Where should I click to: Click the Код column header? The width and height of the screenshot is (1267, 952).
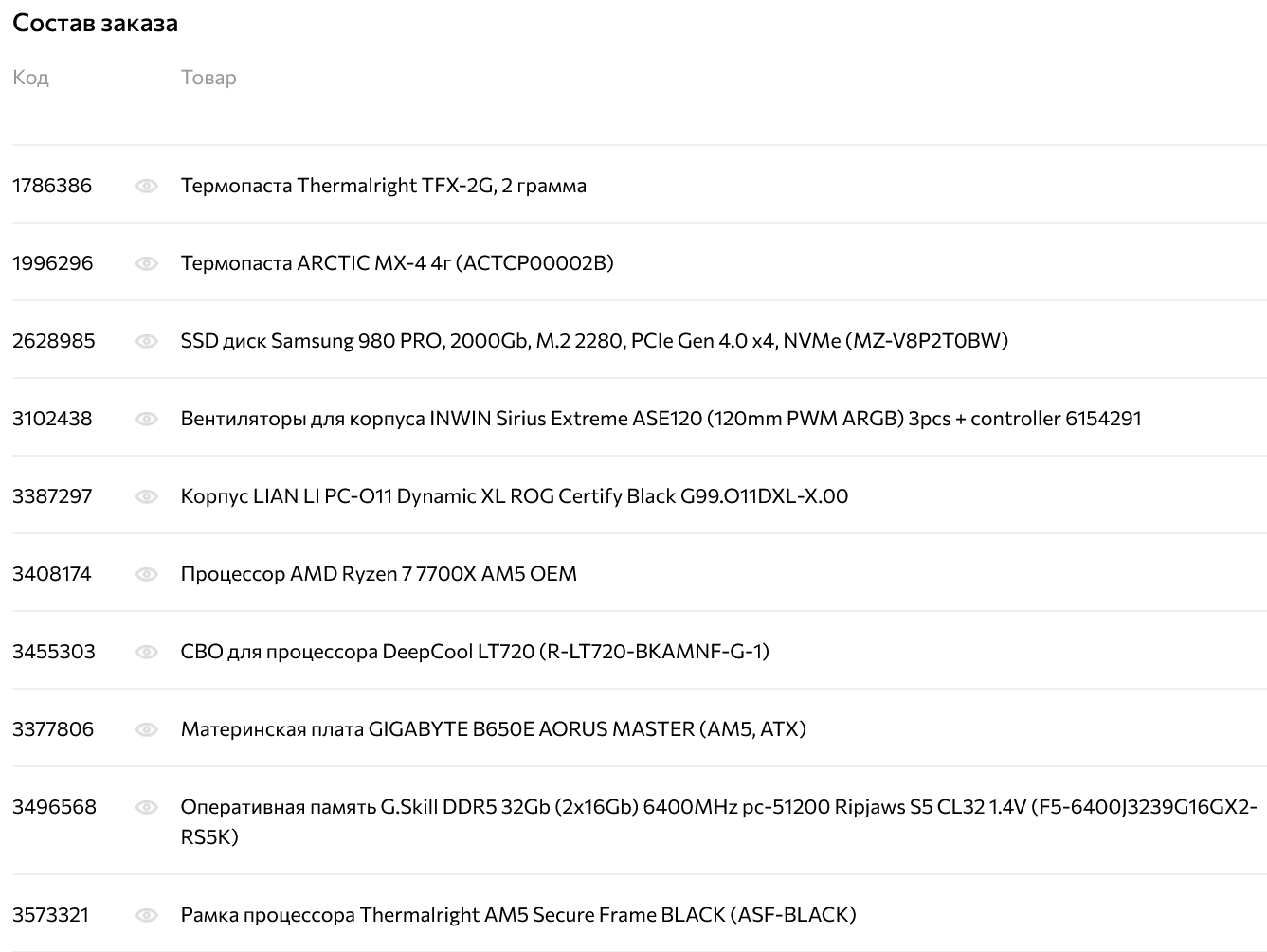[x=30, y=78]
